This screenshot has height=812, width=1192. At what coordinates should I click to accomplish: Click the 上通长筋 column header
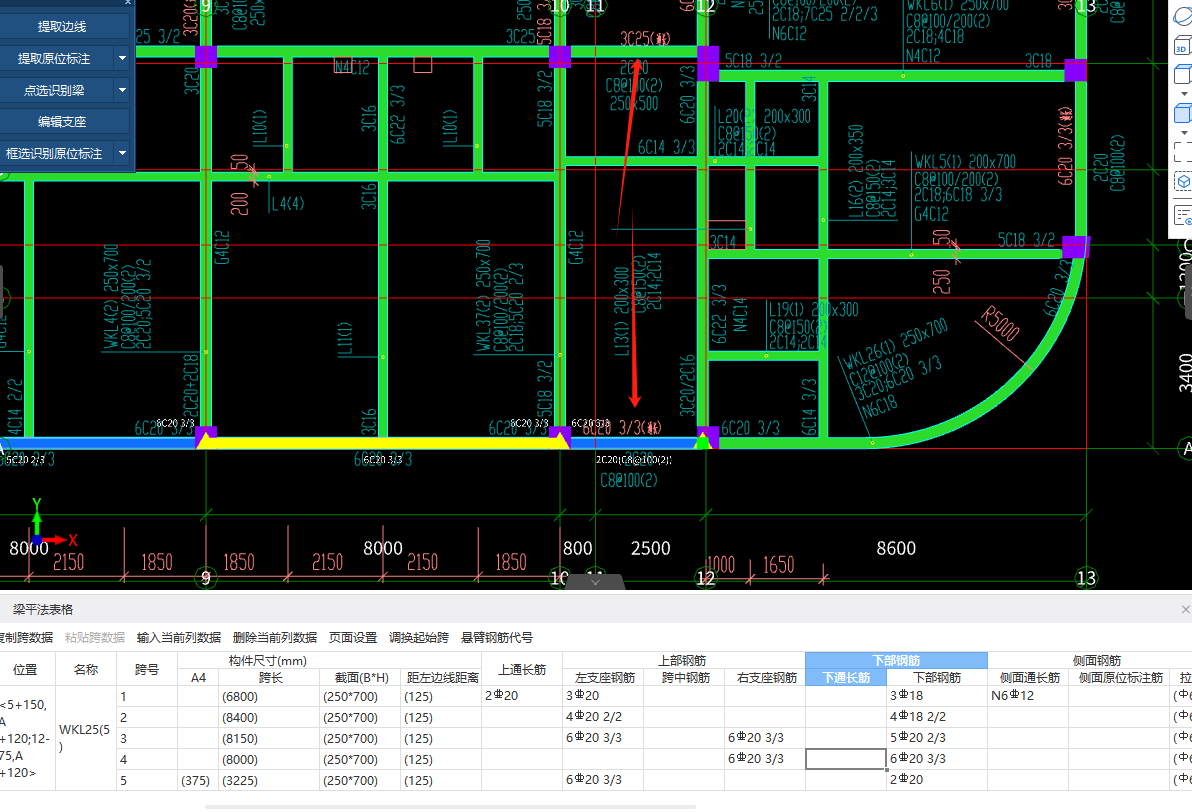click(522, 669)
